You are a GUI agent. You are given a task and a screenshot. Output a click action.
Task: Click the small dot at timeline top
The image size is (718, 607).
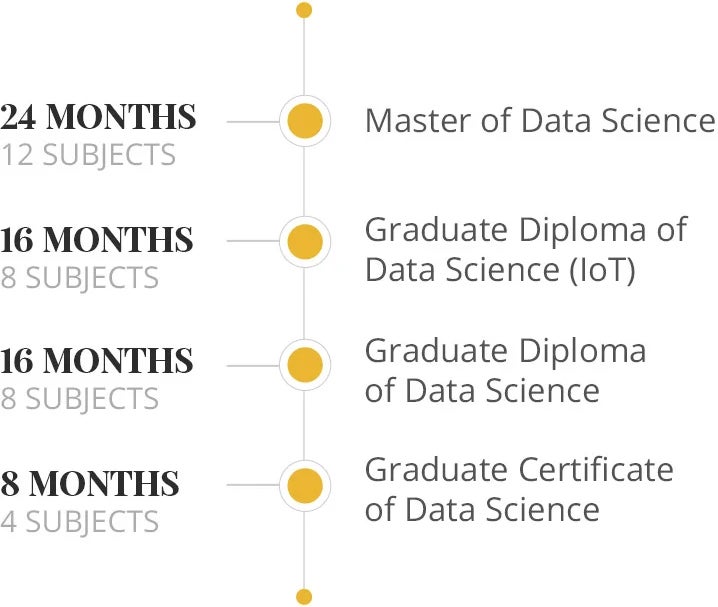(304, 10)
